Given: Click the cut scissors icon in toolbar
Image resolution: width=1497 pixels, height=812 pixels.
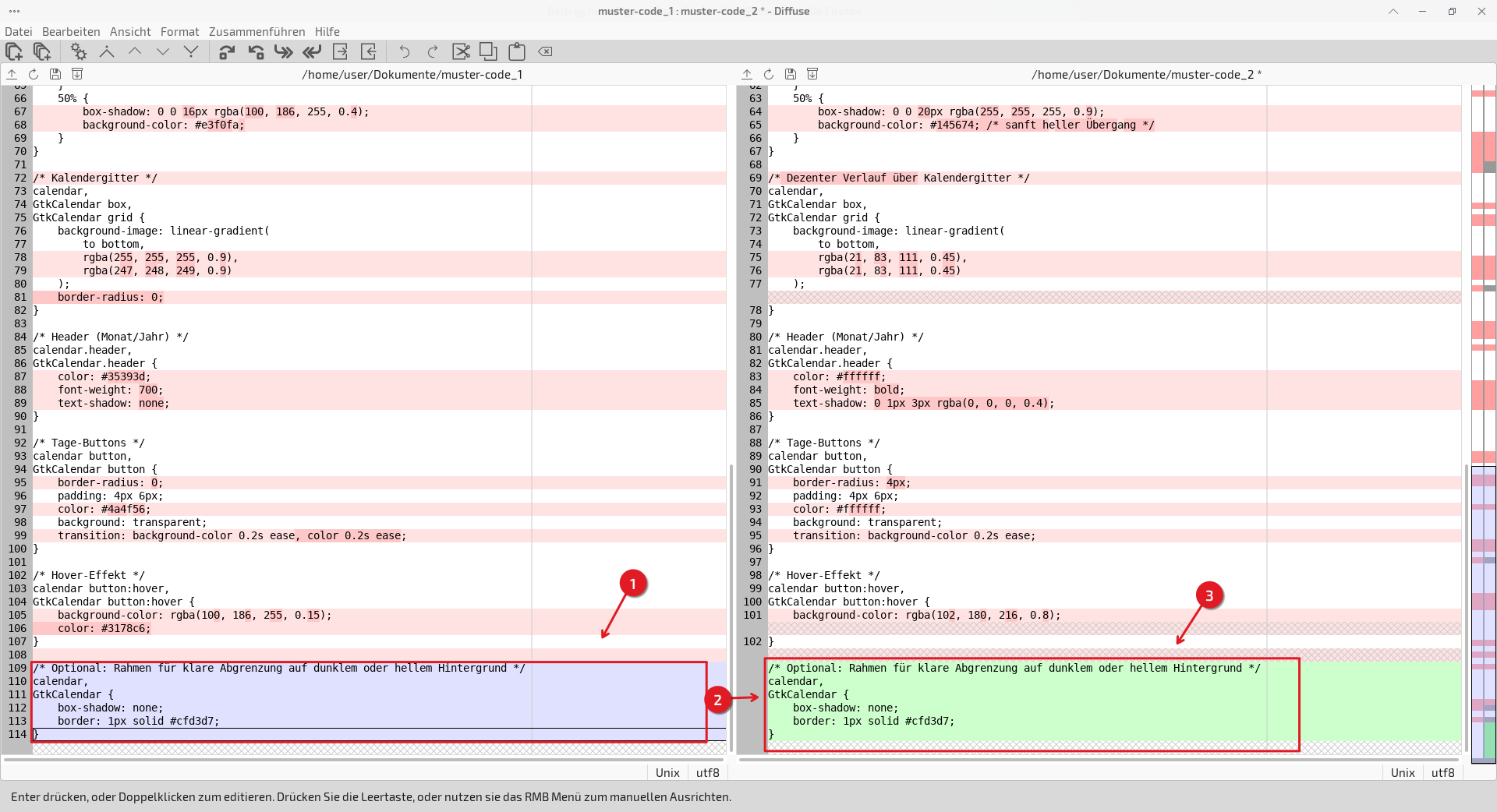Looking at the screenshot, I should pos(461,51).
